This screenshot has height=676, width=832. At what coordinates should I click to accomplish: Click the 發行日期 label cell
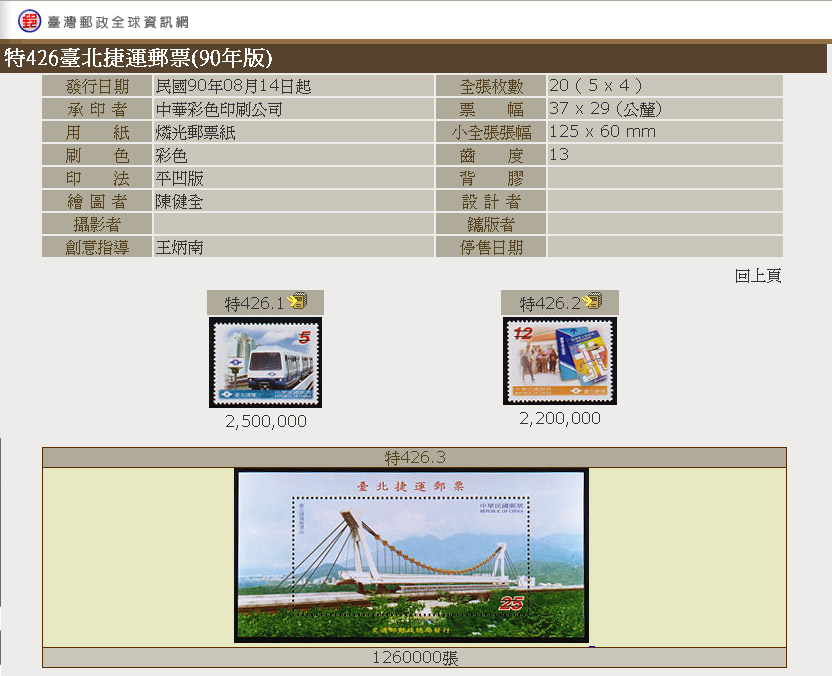pyautogui.click(x=97, y=87)
